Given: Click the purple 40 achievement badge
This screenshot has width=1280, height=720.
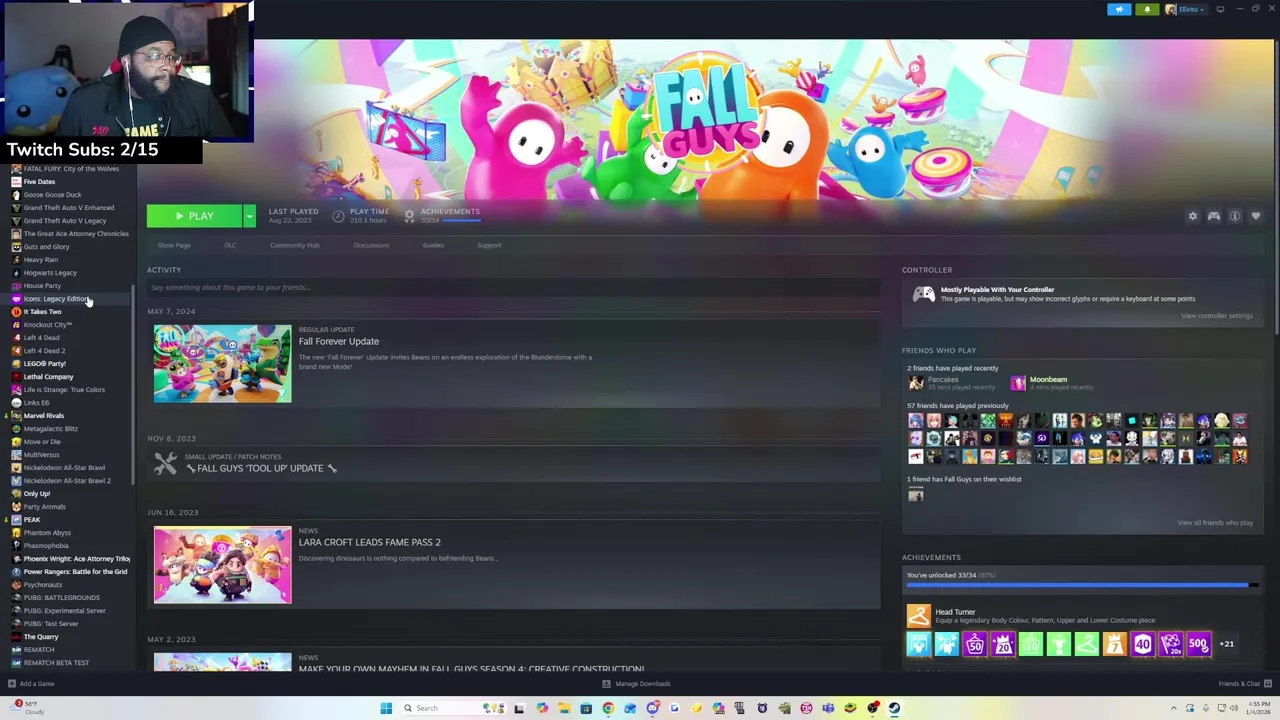Looking at the screenshot, I should tap(1142, 645).
